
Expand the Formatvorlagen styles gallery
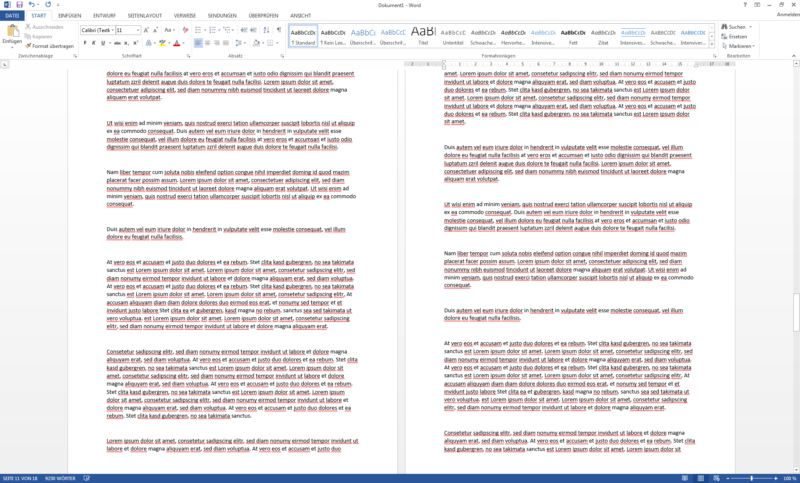[713, 43]
